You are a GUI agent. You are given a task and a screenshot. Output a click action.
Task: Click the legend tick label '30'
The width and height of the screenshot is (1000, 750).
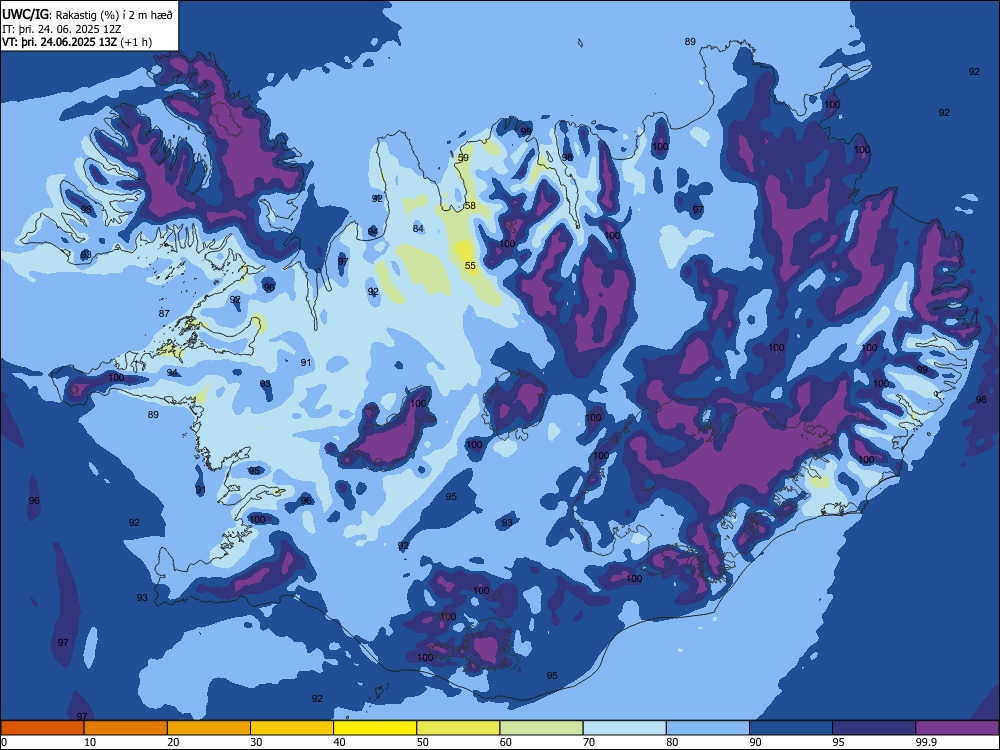click(x=256, y=742)
